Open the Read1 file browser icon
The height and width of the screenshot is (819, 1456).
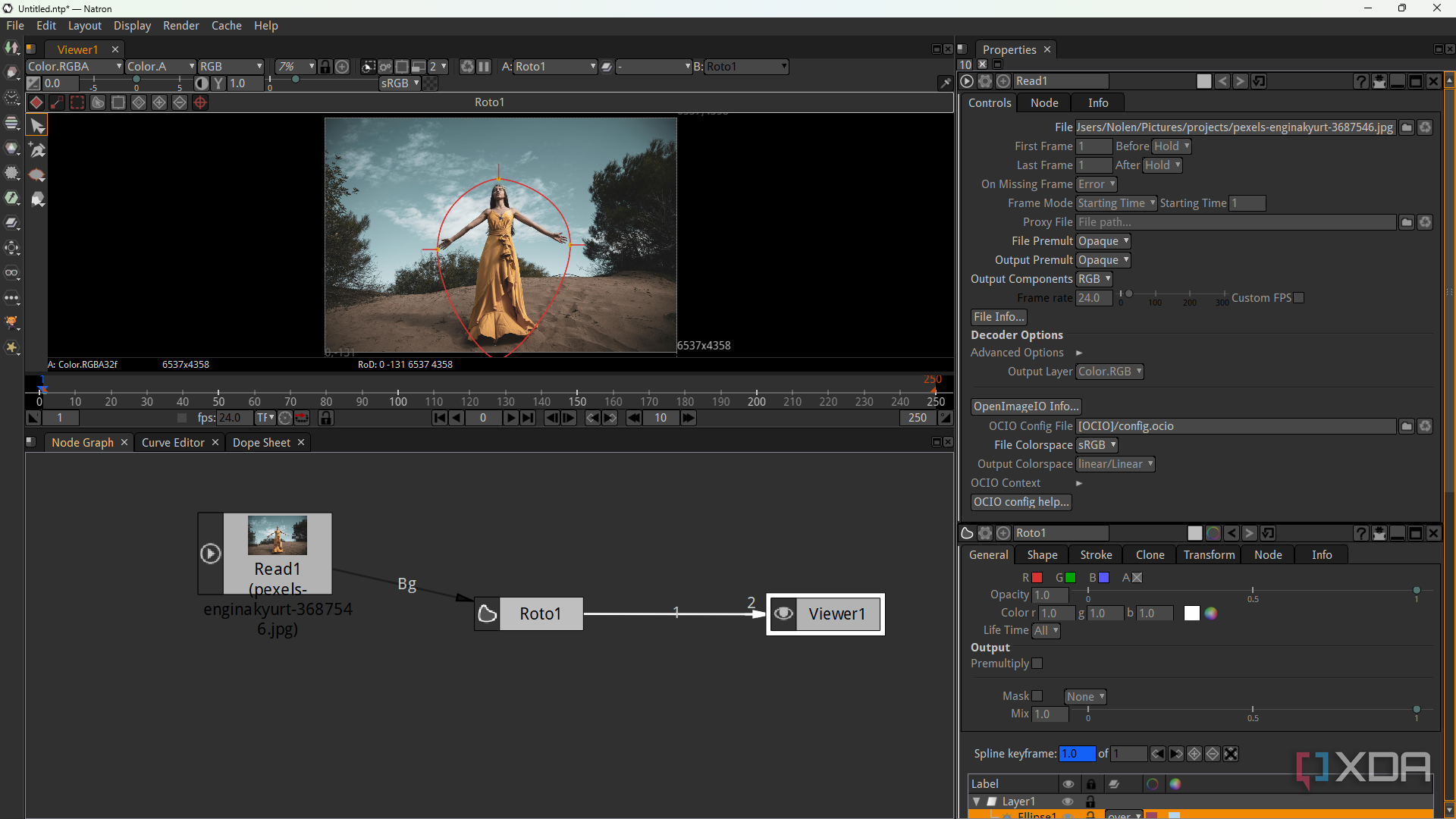click(1407, 127)
